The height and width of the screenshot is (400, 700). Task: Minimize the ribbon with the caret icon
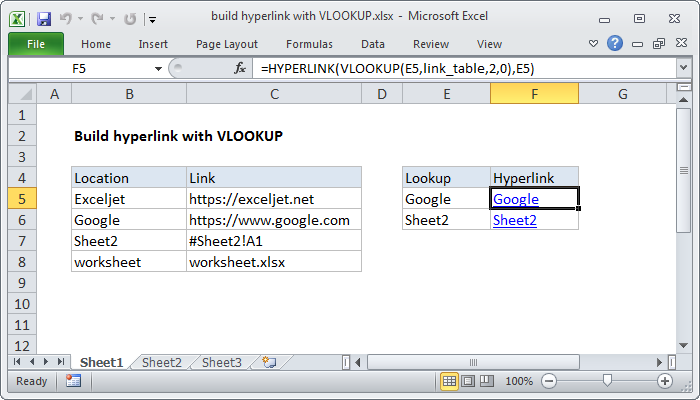pyautogui.click(x=593, y=44)
